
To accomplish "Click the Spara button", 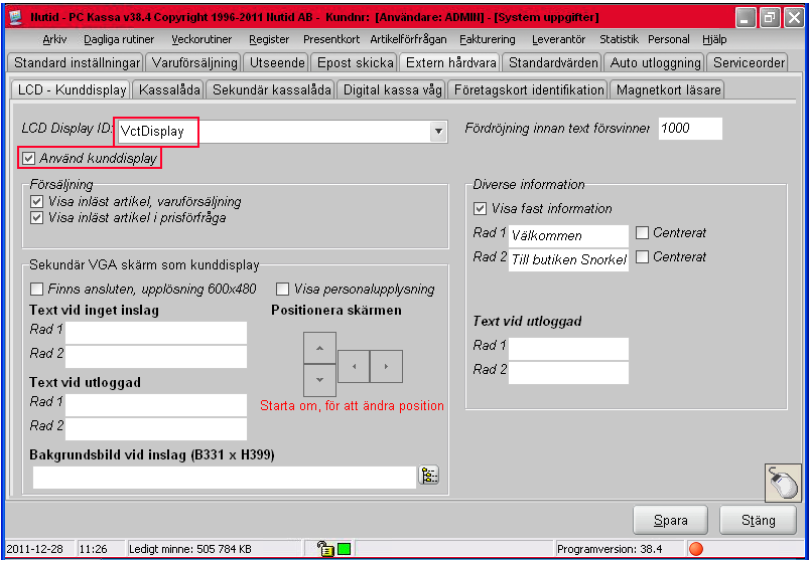I will coord(675,521).
